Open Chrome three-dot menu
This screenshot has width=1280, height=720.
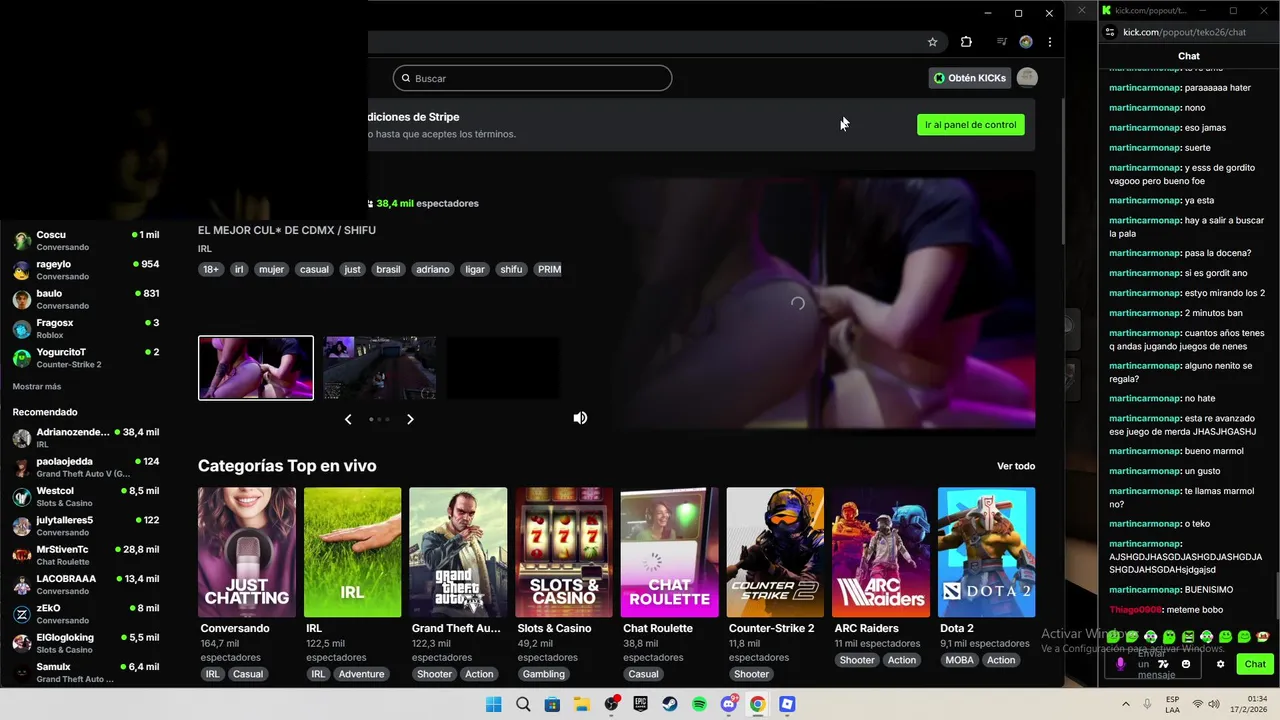(1050, 42)
